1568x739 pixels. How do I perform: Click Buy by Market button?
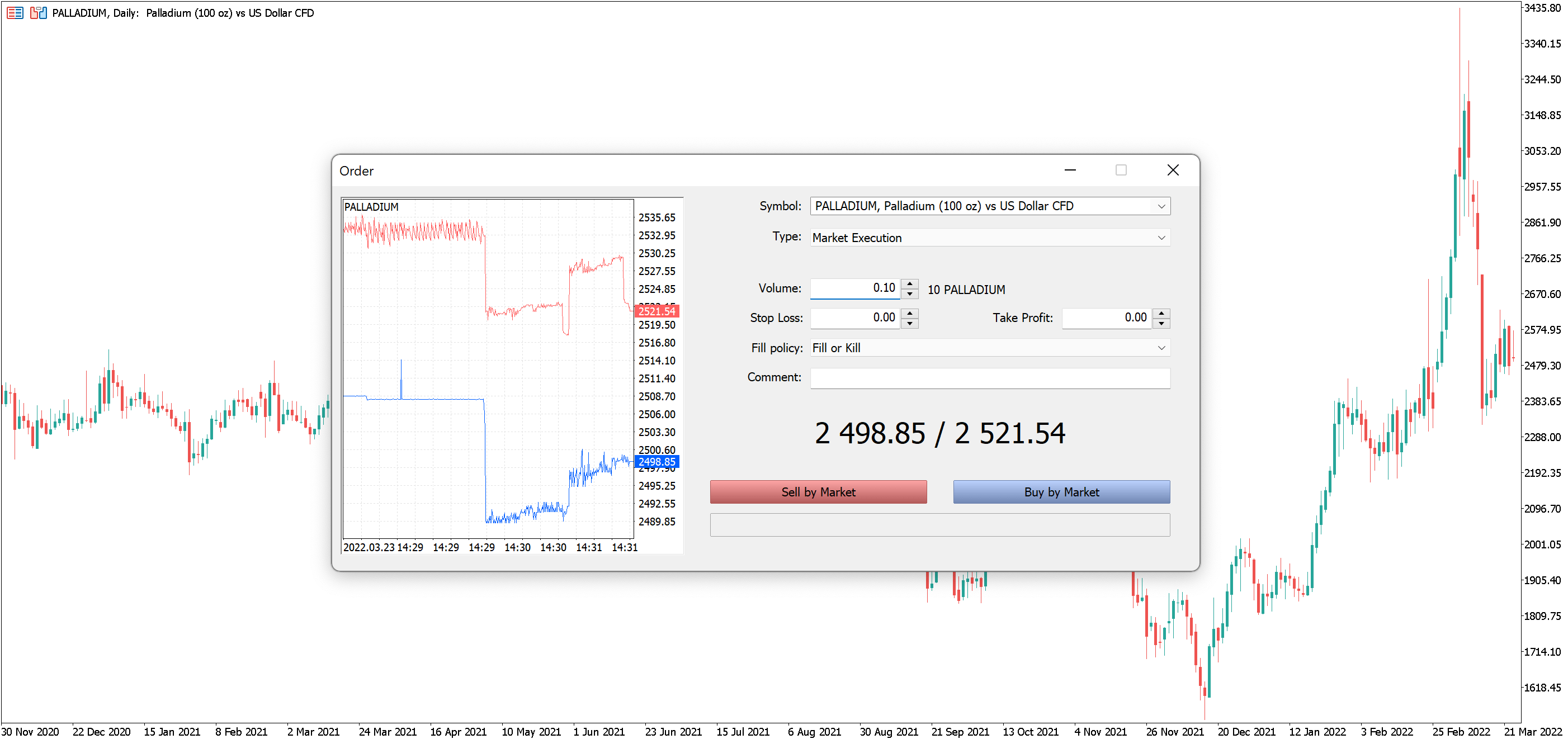(1061, 492)
